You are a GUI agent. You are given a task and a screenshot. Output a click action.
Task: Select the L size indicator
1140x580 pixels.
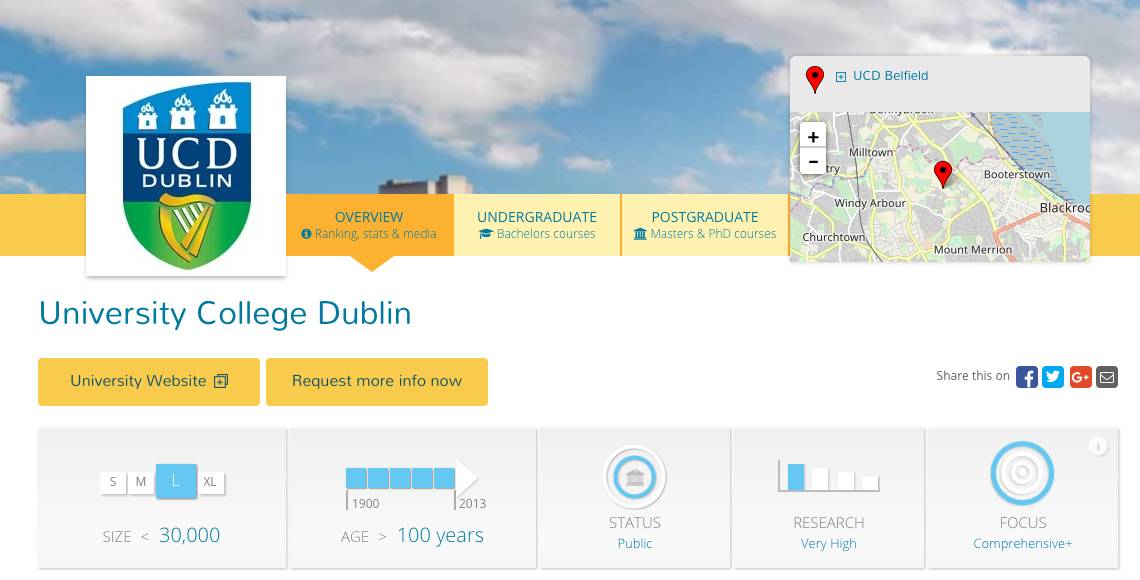click(176, 481)
